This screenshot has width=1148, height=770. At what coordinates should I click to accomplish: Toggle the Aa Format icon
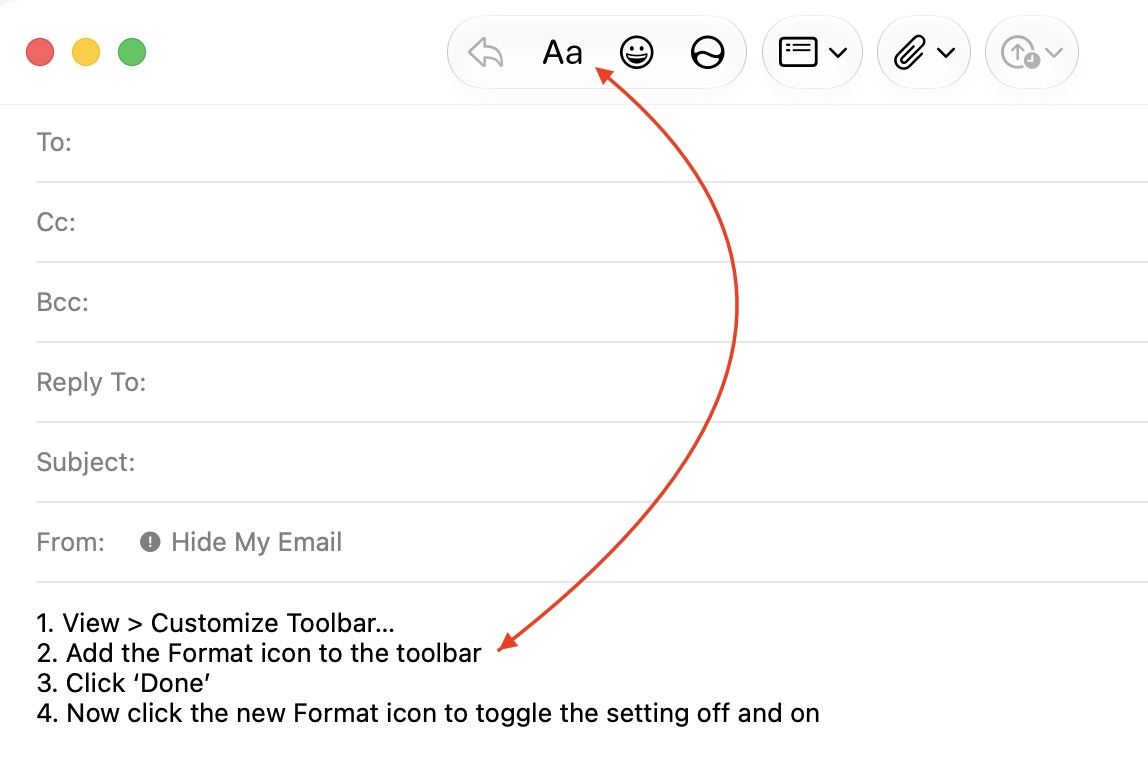[x=562, y=53]
